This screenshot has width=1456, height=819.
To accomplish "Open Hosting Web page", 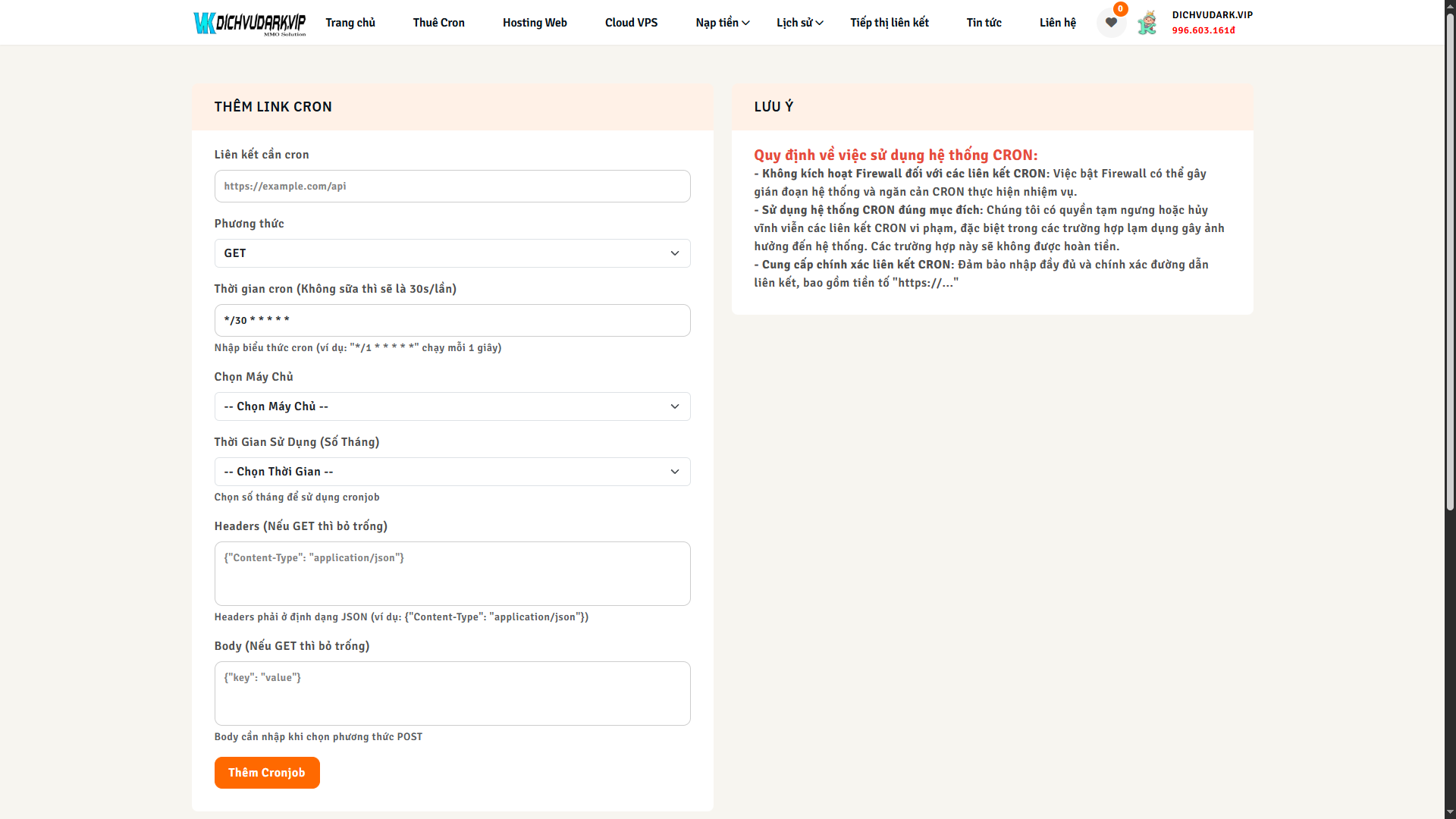I will (x=535, y=23).
